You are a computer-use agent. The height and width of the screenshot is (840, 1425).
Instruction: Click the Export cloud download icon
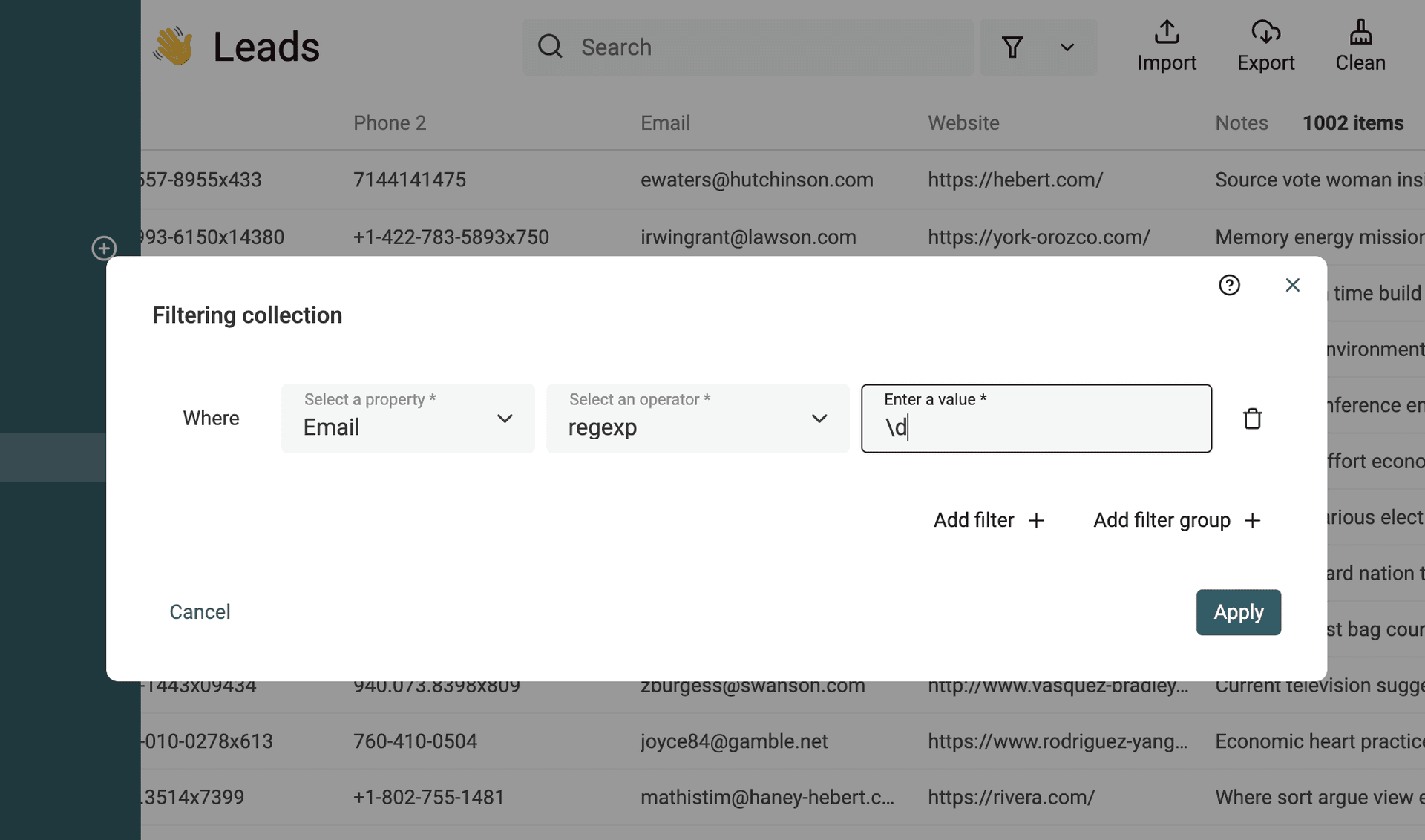click(x=1265, y=33)
